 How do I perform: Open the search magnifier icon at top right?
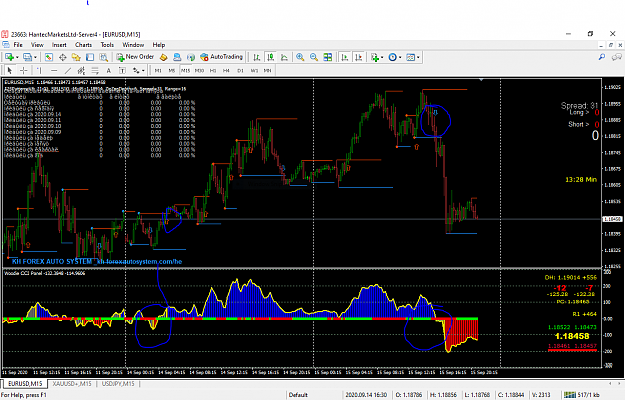coord(602,57)
